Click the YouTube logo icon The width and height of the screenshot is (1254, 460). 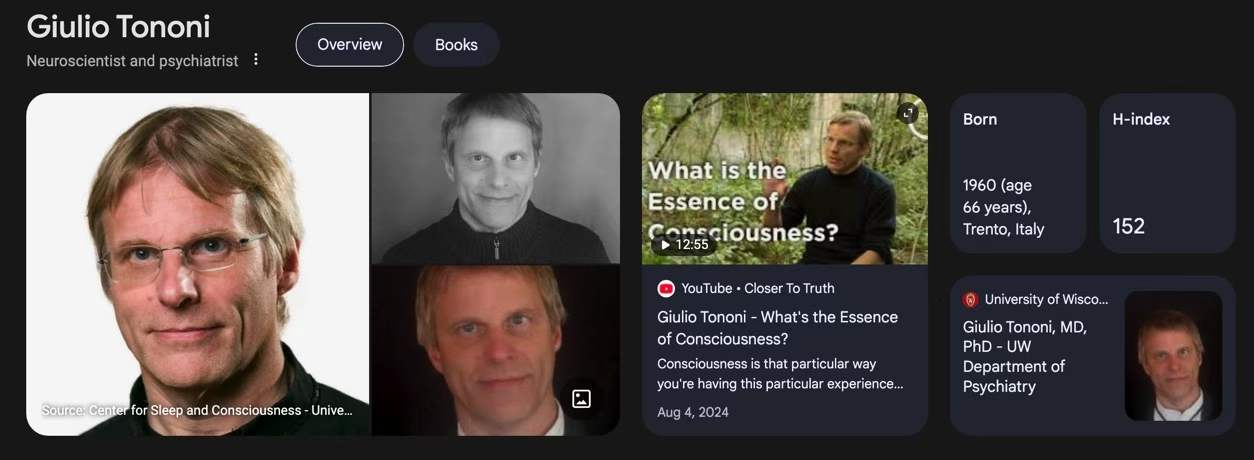click(x=666, y=288)
